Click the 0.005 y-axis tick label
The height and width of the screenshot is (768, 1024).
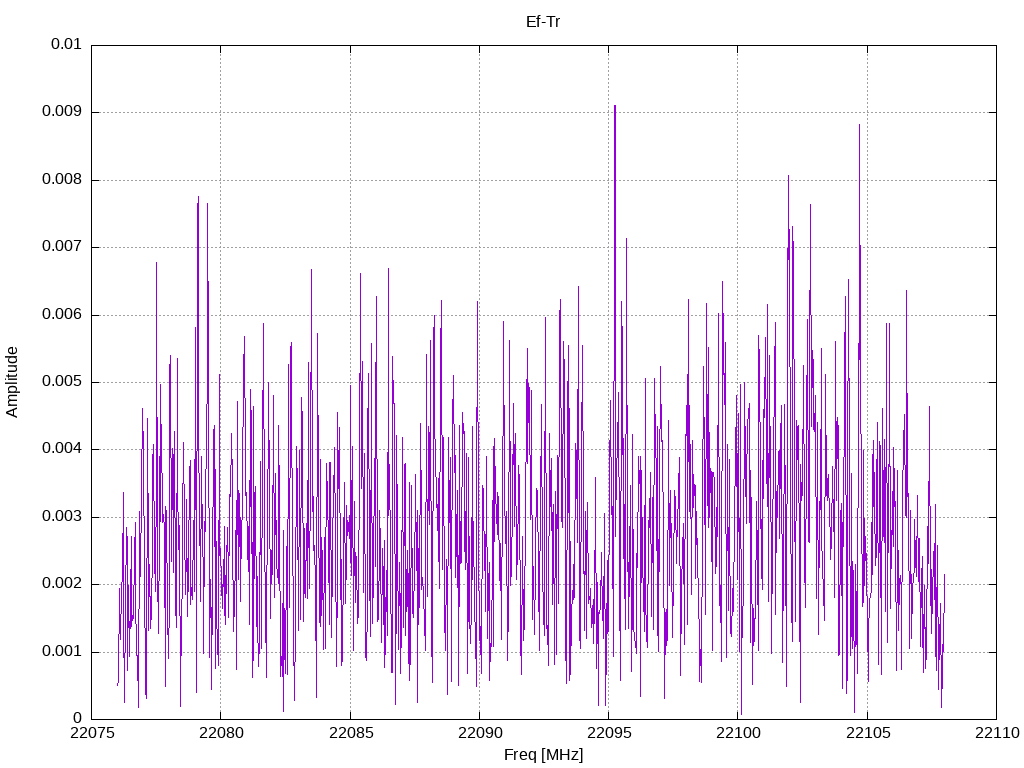[62, 381]
